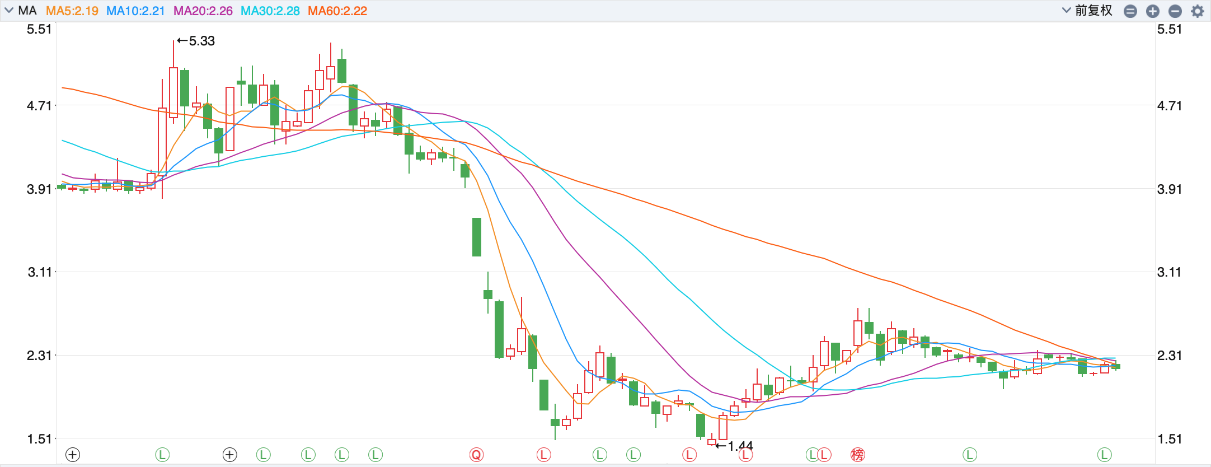Viewport: 1211px width, 467px height.
Task: Click the rightmost green L marker
Action: point(1106,455)
